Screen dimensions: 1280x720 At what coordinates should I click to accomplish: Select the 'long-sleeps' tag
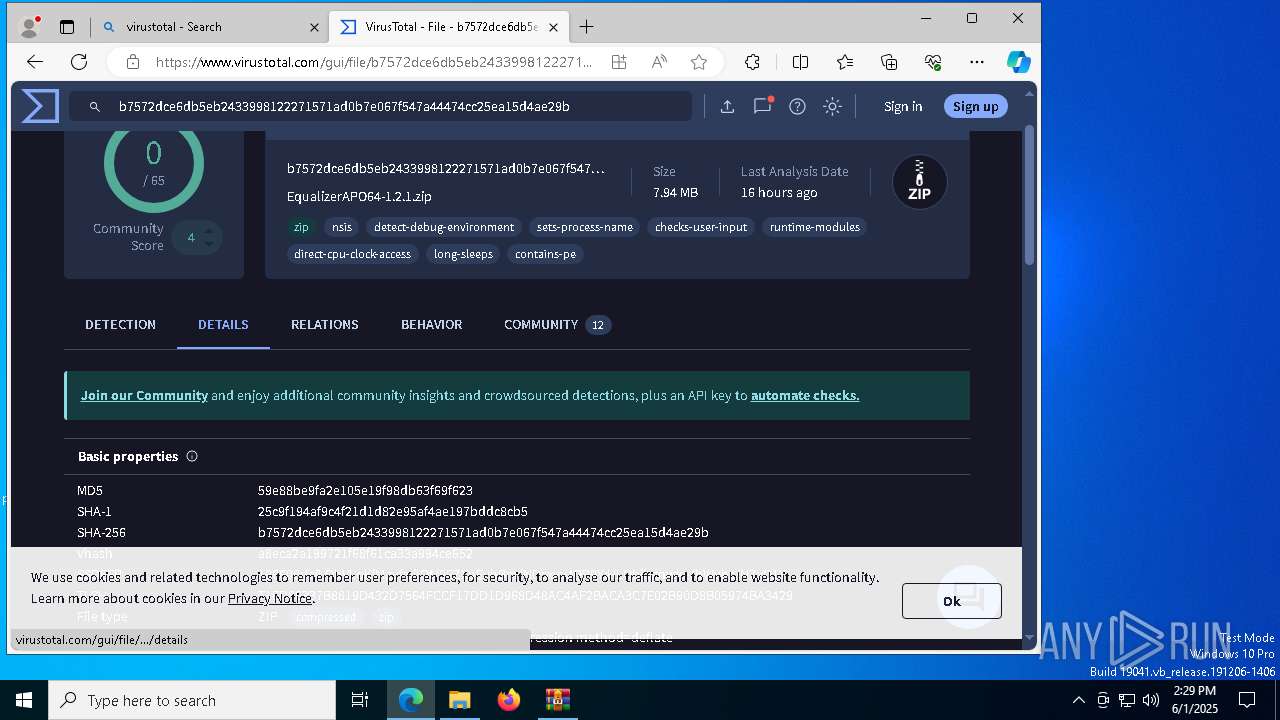click(x=463, y=254)
